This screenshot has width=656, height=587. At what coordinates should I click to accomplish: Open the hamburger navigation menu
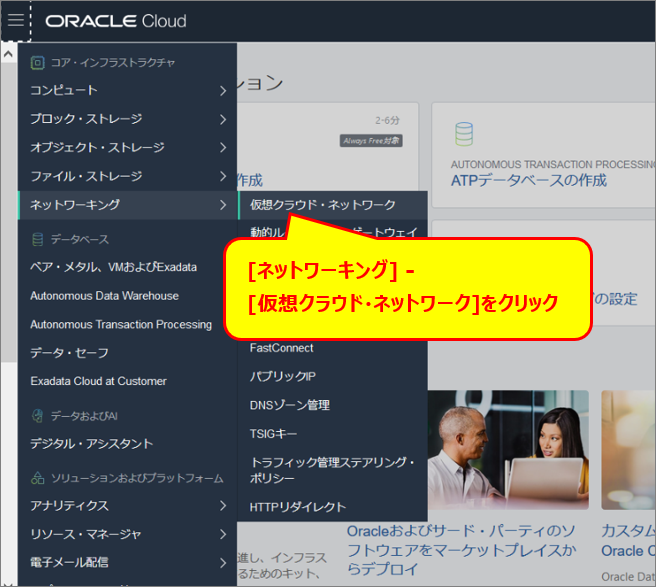[x=16, y=20]
